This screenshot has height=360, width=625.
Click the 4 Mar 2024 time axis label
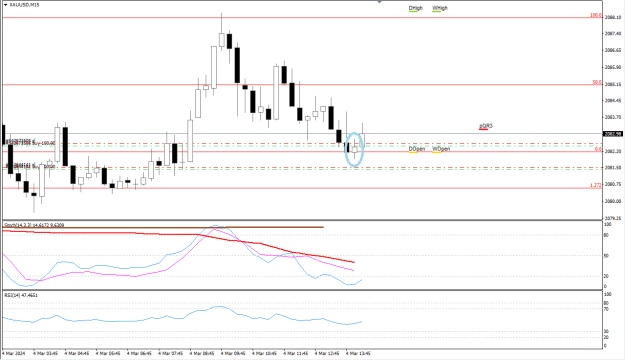tap(13, 353)
